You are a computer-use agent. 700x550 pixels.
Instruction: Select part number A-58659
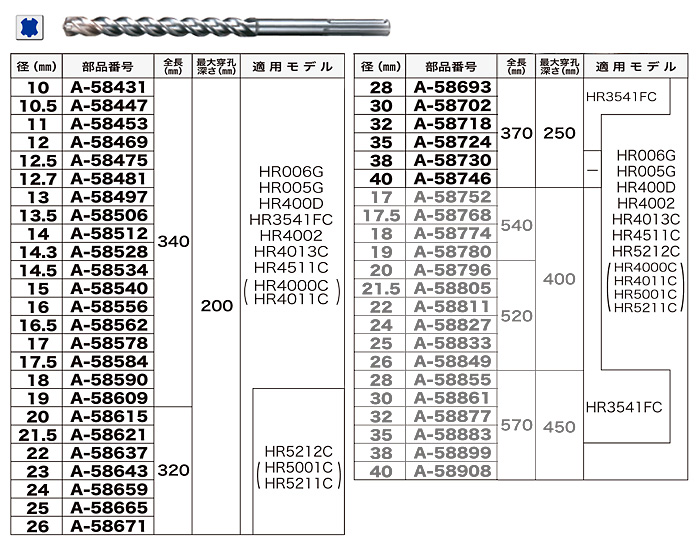click(x=109, y=490)
